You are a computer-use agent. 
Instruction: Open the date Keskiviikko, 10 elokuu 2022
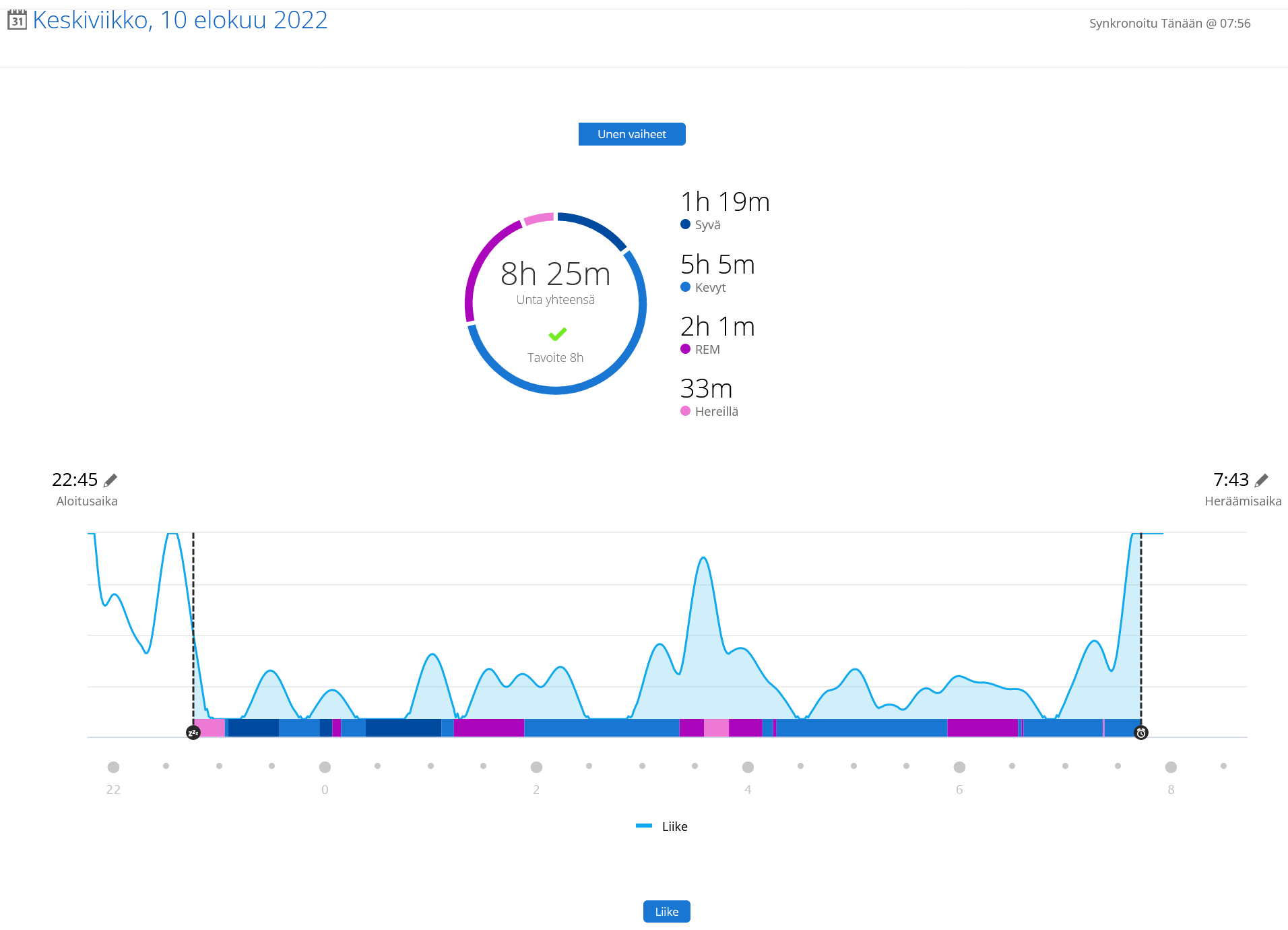180,20
